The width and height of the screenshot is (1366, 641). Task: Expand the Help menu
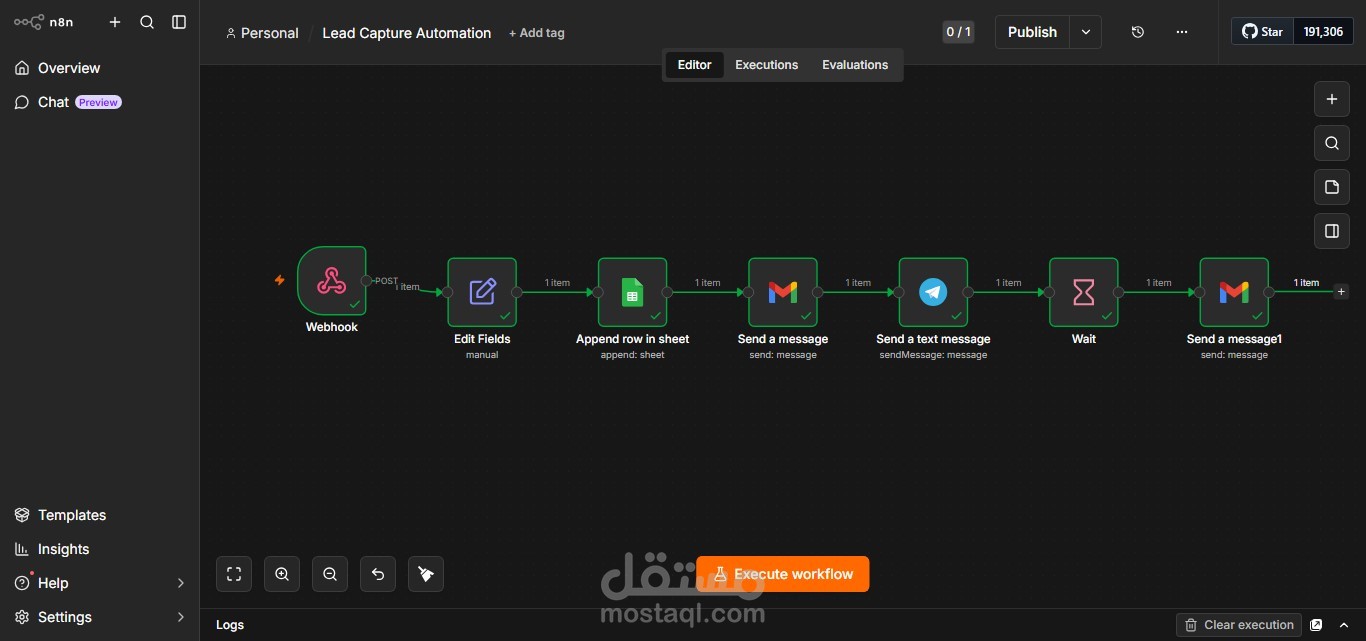click(100, 583)
